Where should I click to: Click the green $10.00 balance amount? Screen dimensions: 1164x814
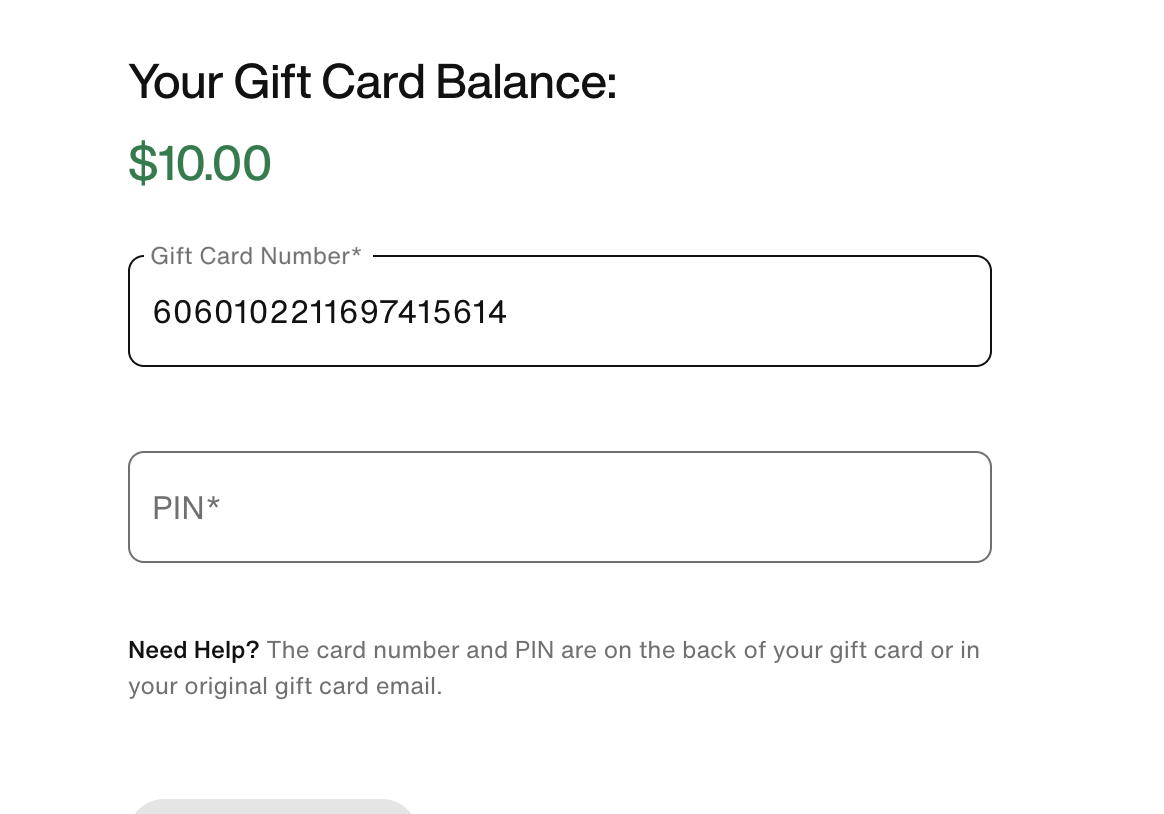pos(200,164)
